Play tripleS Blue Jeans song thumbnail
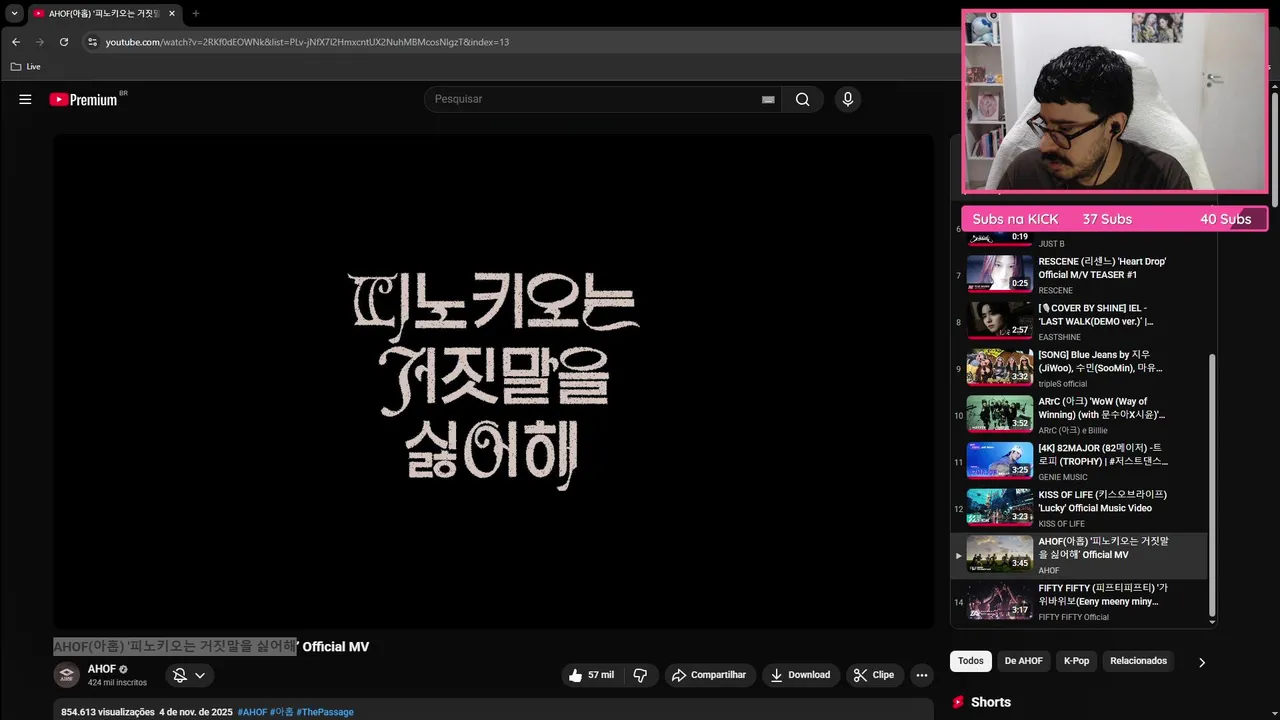The width and height of the screenshot is (1280, 720). 999,367
